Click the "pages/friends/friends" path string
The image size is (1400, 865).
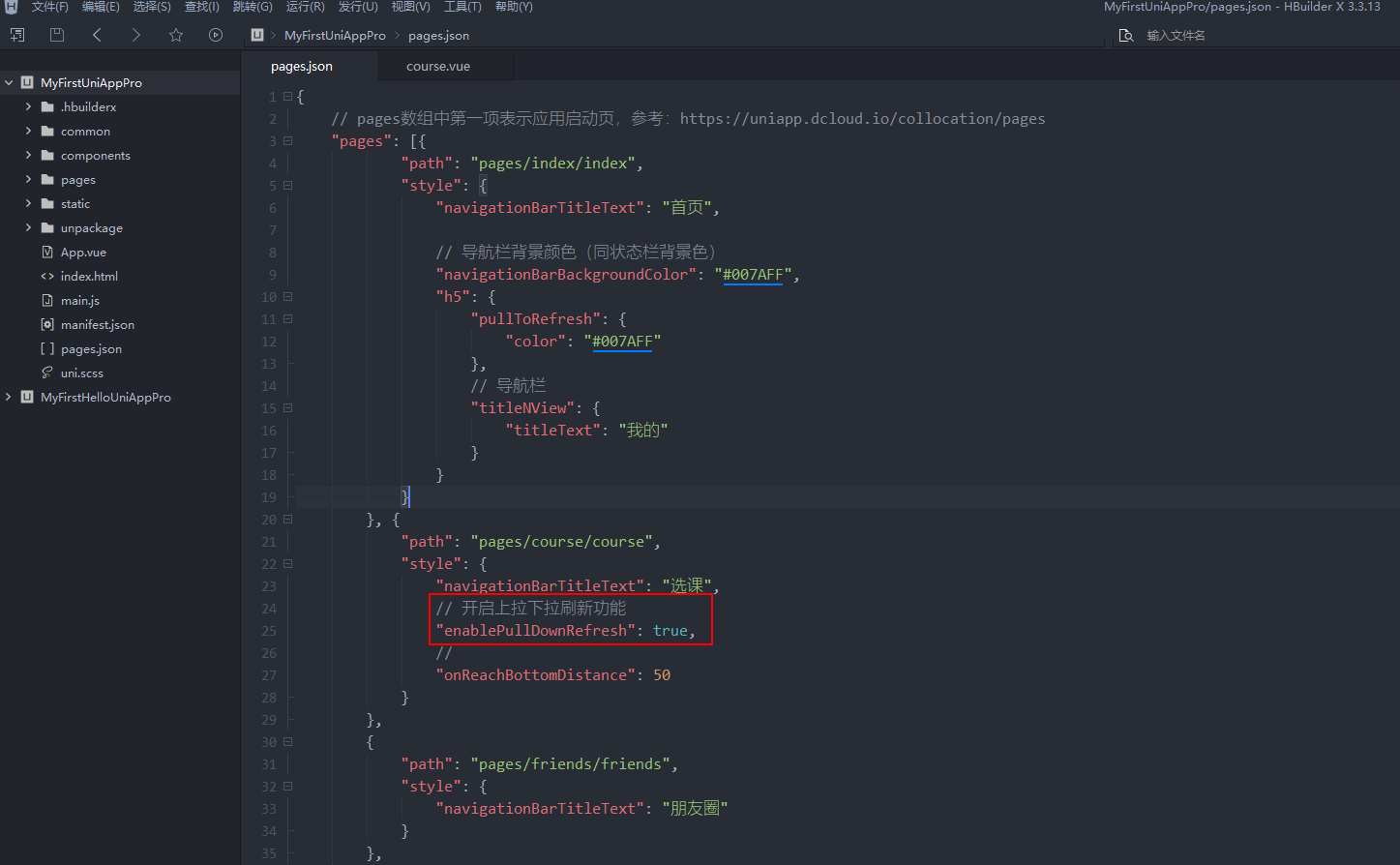tap(570, 764)
